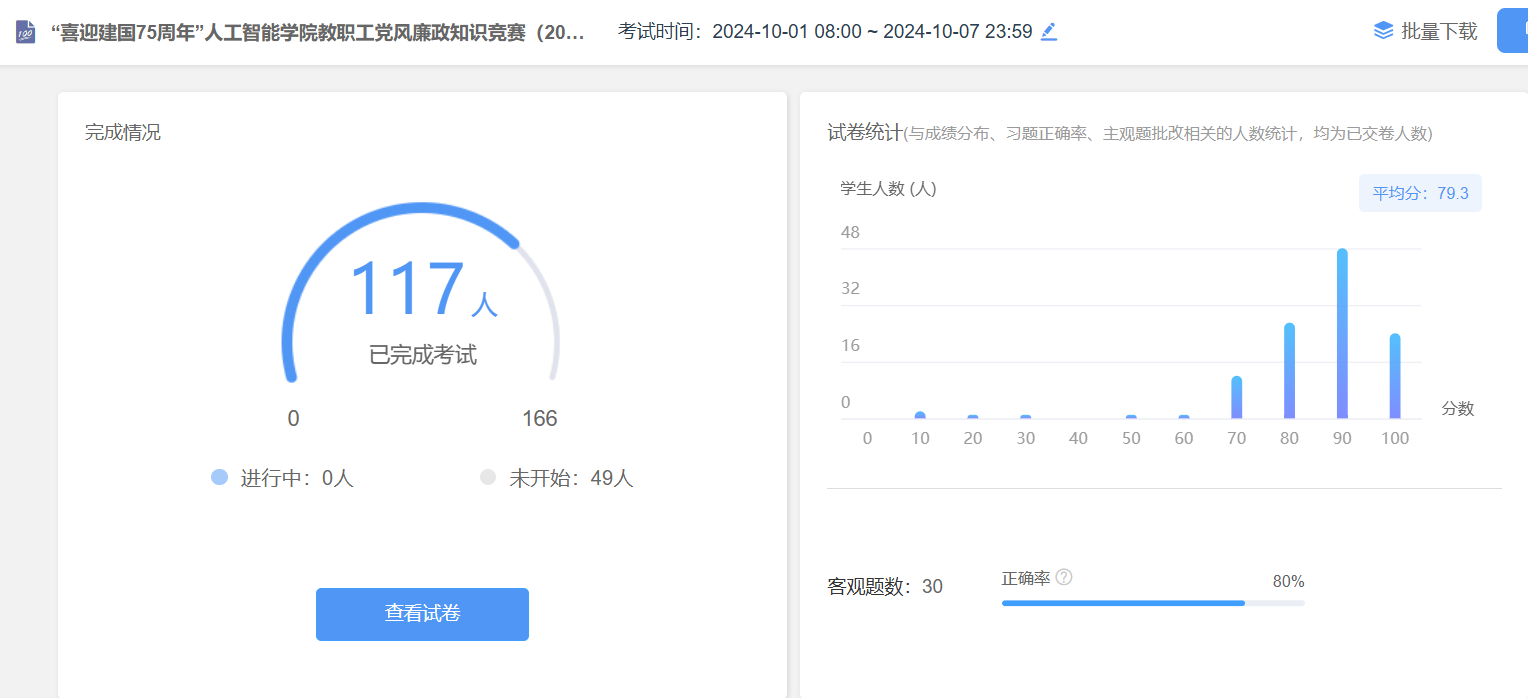Click the 117人 completed count
1528x698 pixels.
click(421, 290)
